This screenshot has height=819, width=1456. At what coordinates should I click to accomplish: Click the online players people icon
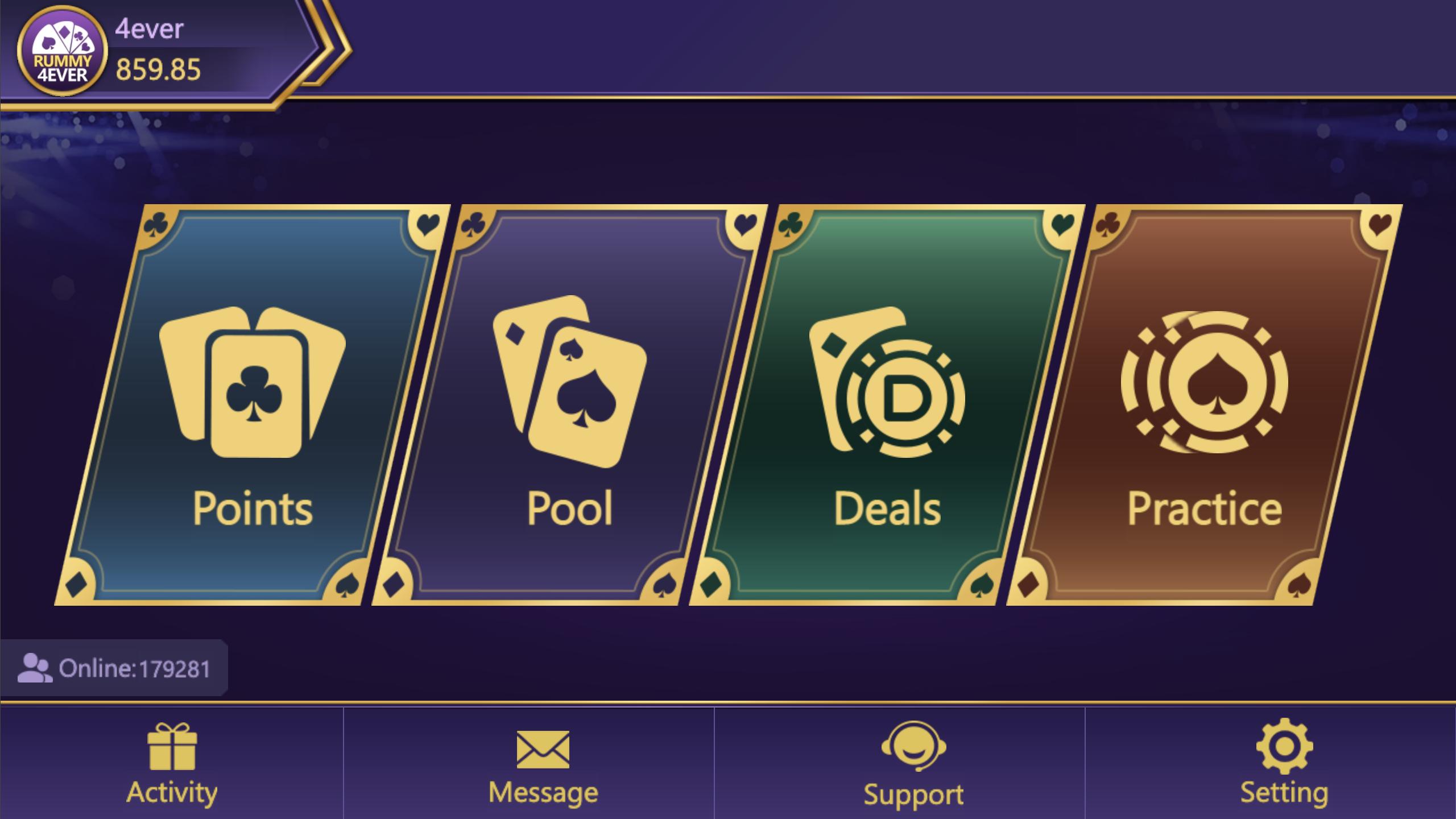click(x=35, y=668)
